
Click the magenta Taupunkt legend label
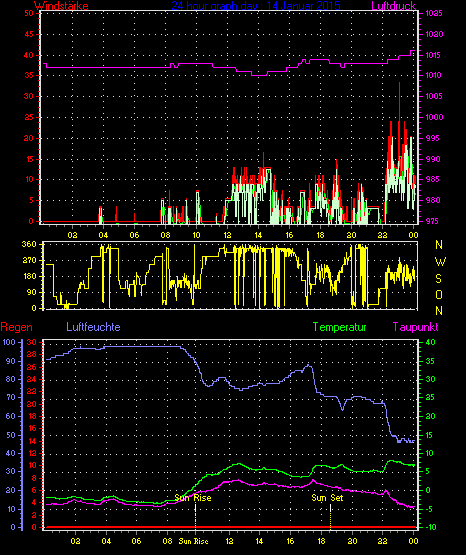[x=415, y=327]
